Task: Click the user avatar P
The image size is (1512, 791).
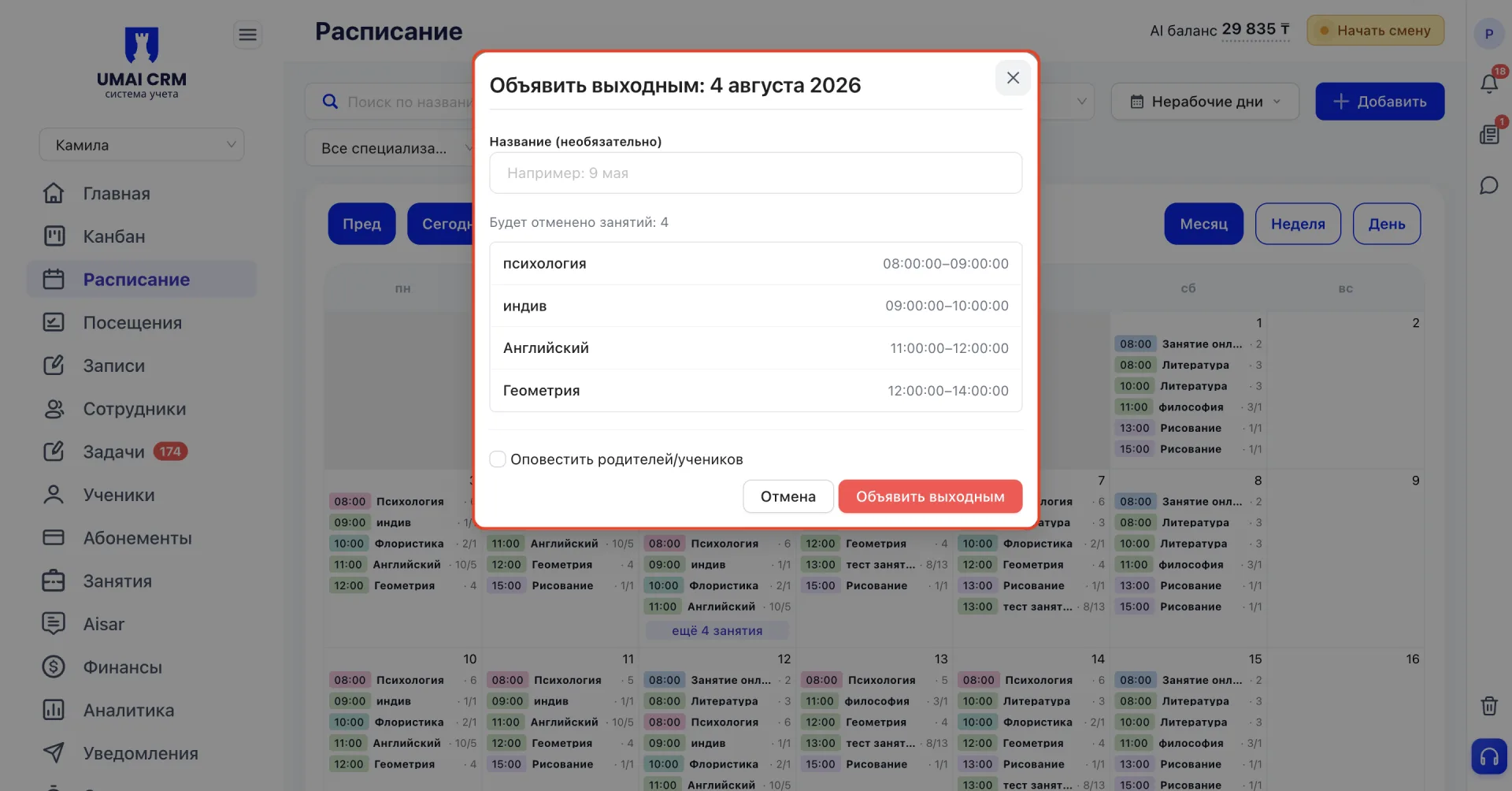Action: click(x=1488, y=34)
